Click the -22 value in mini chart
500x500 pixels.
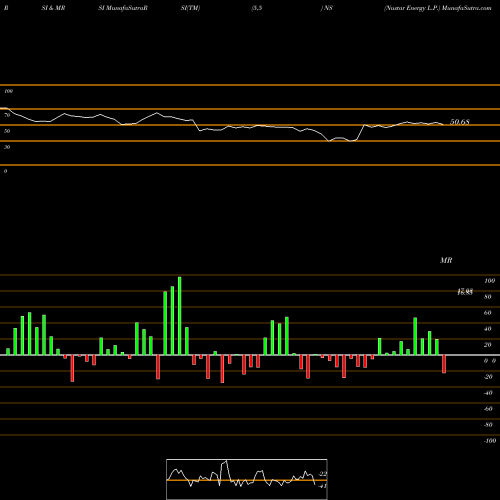pyautogui.click(x=323, y=474)
